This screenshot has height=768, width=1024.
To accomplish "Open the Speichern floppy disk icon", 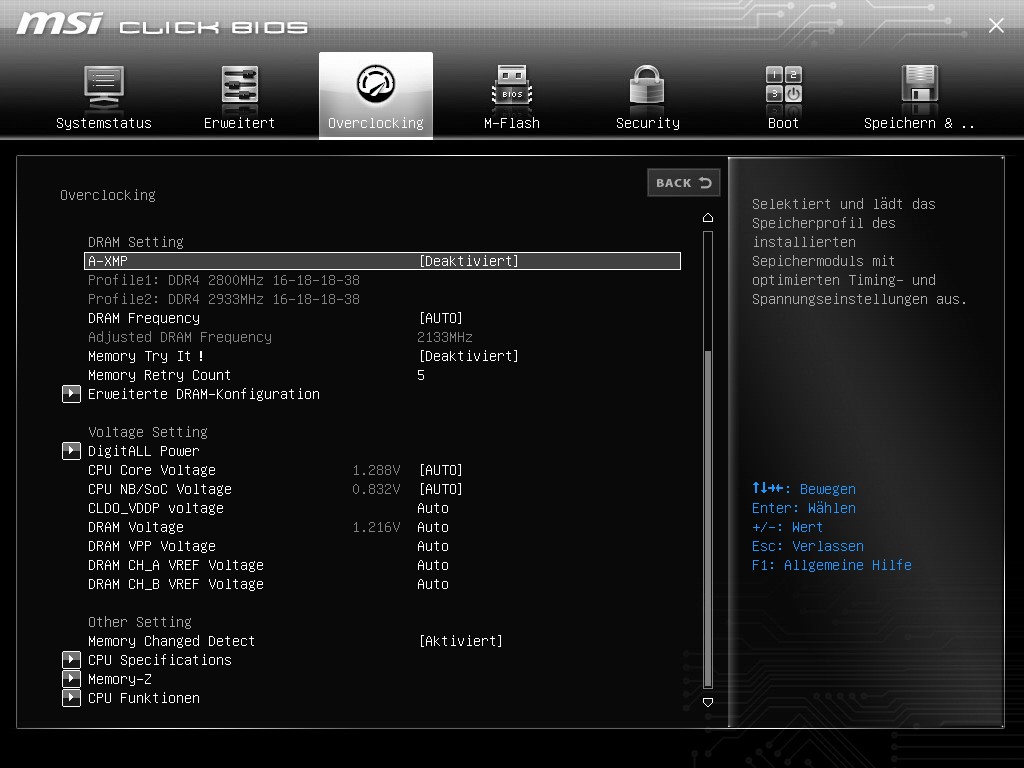I will tap(920, 84).
